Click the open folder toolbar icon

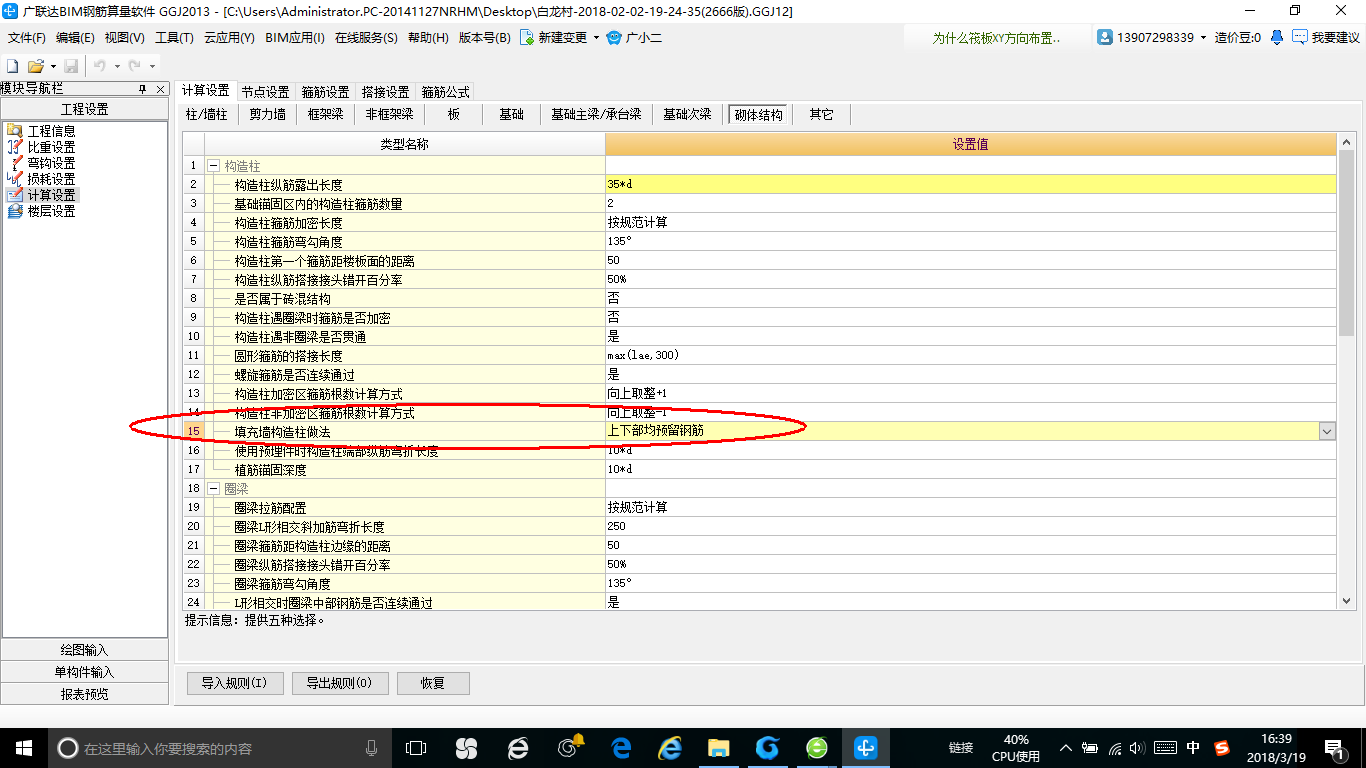(35, 66)
